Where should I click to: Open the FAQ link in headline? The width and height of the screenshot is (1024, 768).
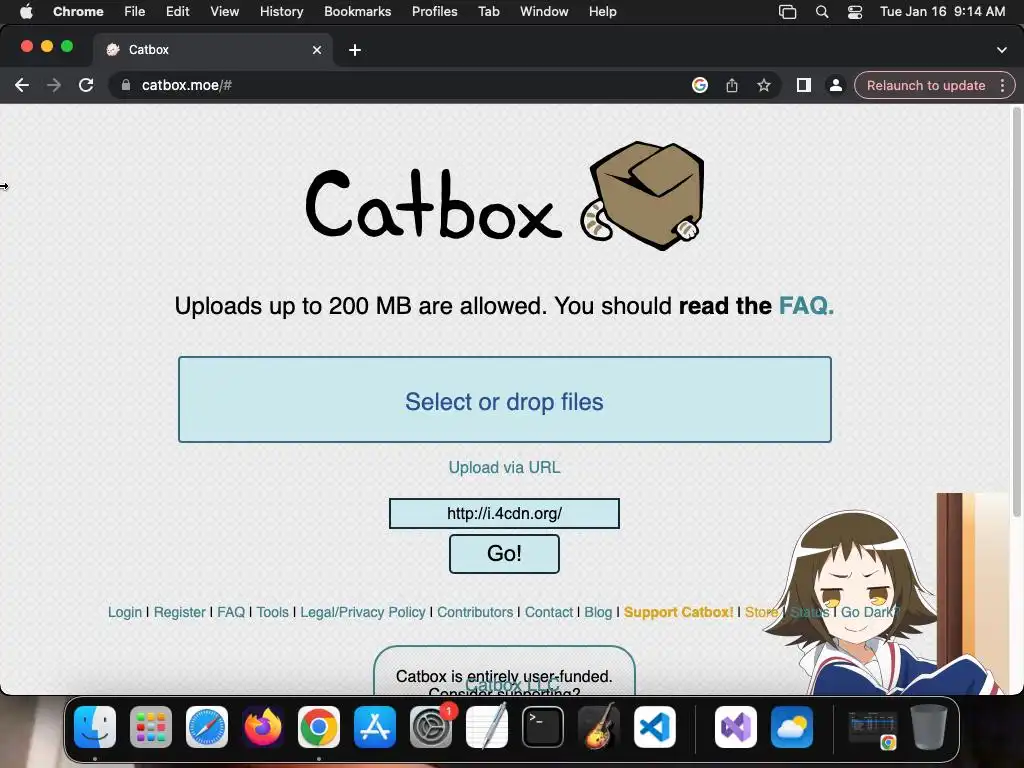(x=806, y=305)
